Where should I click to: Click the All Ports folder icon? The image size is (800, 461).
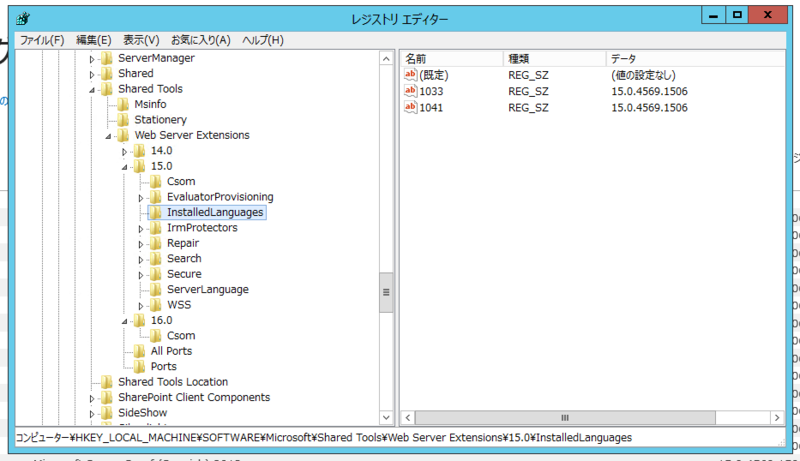(x=139, y=351)
